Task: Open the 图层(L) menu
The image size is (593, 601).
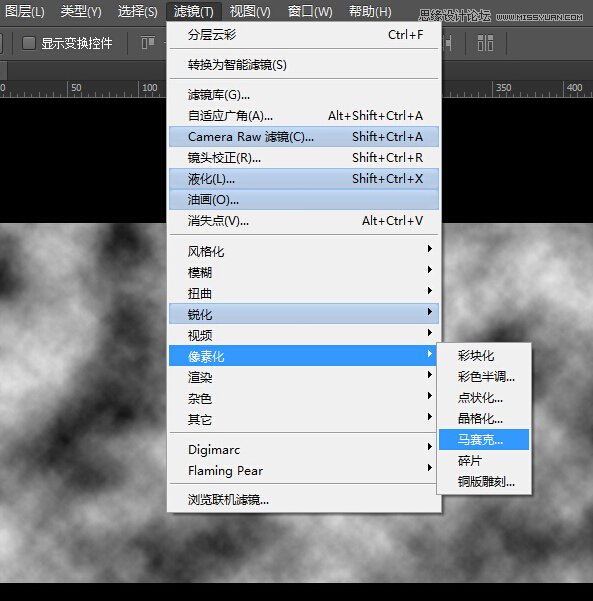Action: pyautogui.click(x=25, y=11)
